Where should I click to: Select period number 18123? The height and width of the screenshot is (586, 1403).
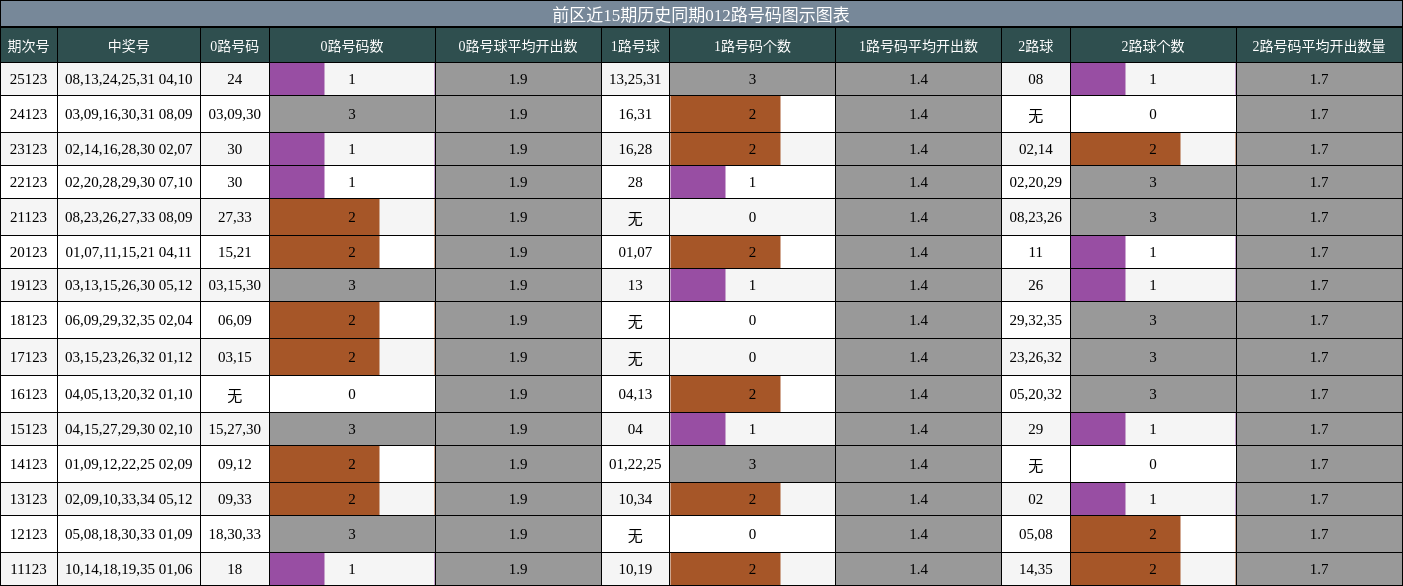click(x=29, y=320)
